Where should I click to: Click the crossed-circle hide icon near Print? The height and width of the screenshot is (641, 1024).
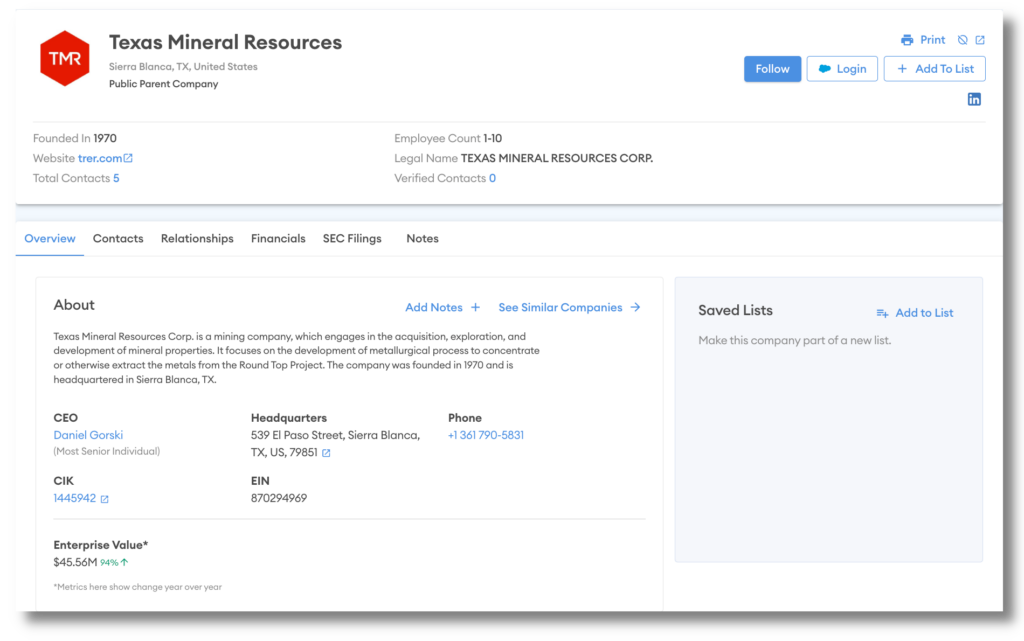[962, 40]
